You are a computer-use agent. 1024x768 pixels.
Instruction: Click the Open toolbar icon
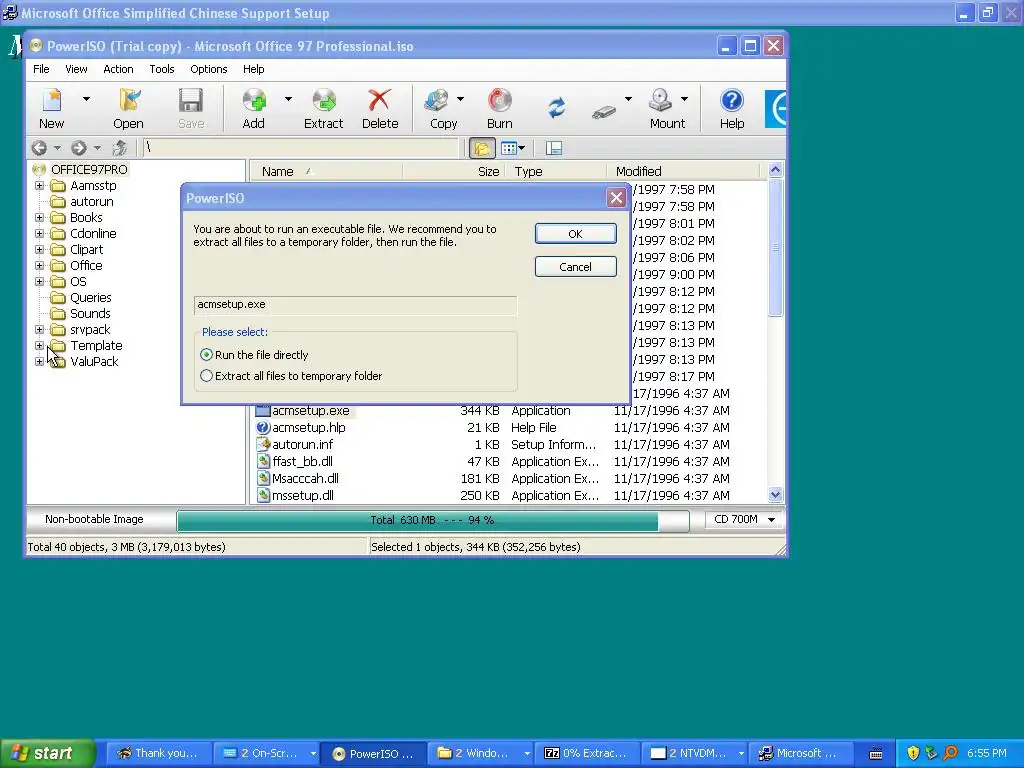(x=129, y=101)
